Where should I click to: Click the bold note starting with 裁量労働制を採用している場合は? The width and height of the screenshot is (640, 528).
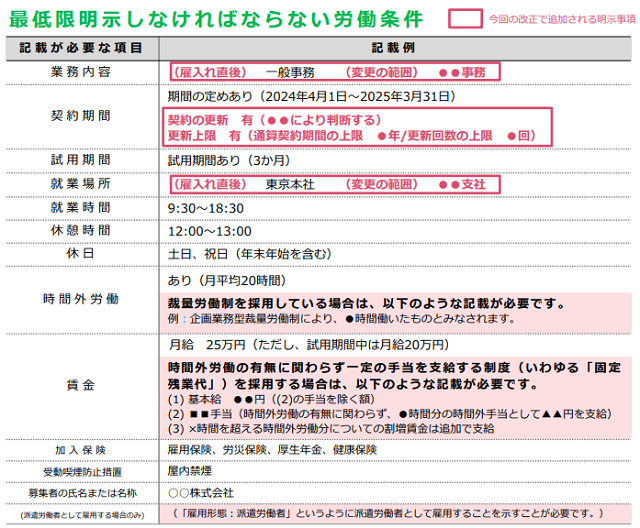(x=367, y=304)
